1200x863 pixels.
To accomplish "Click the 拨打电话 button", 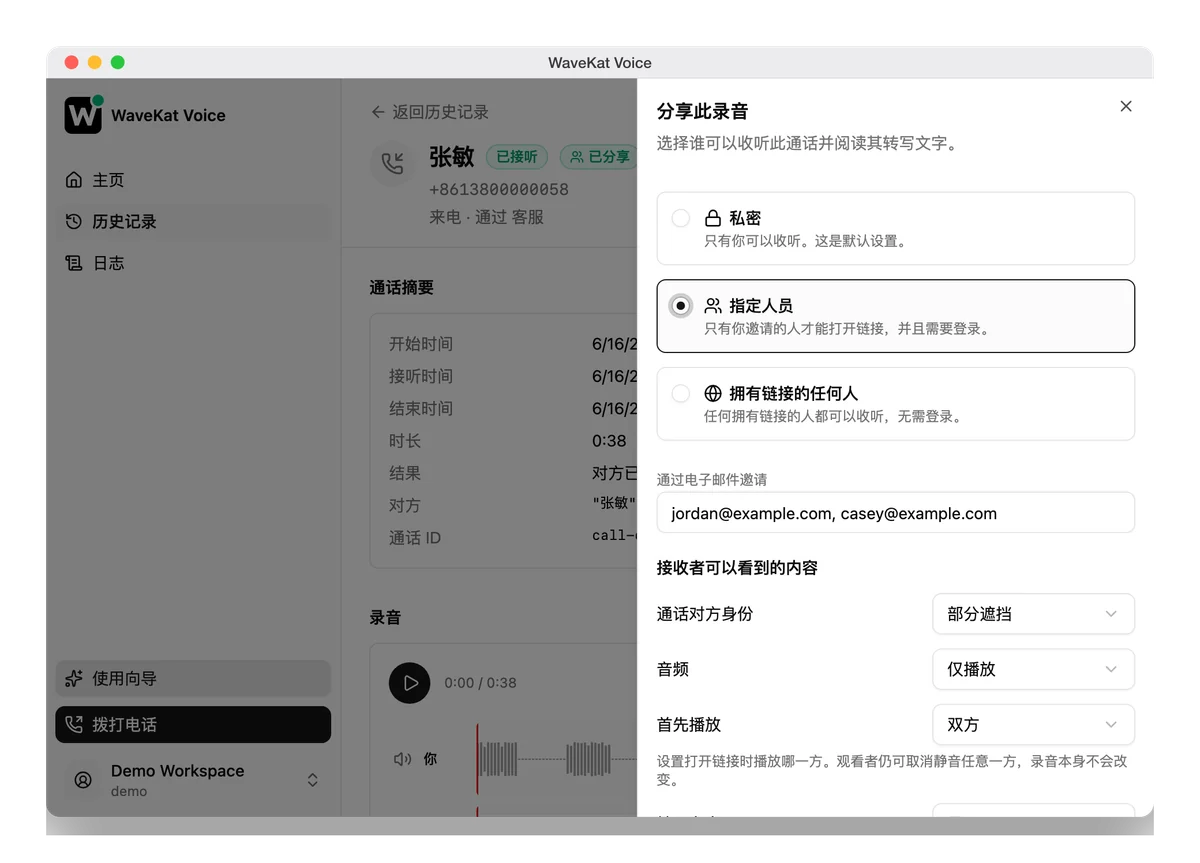I will tap(193, 725).
